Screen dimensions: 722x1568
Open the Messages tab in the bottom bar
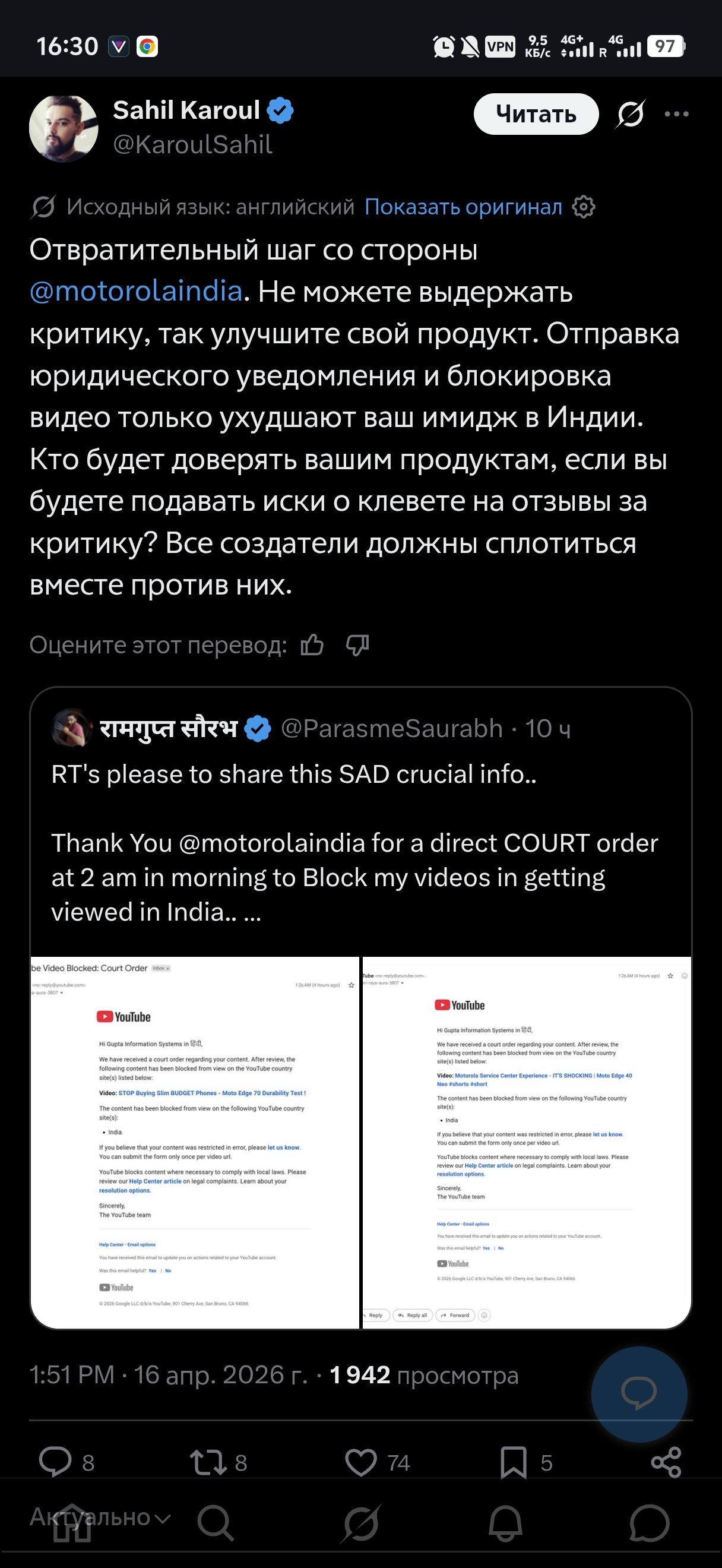tap(649, 1523)
